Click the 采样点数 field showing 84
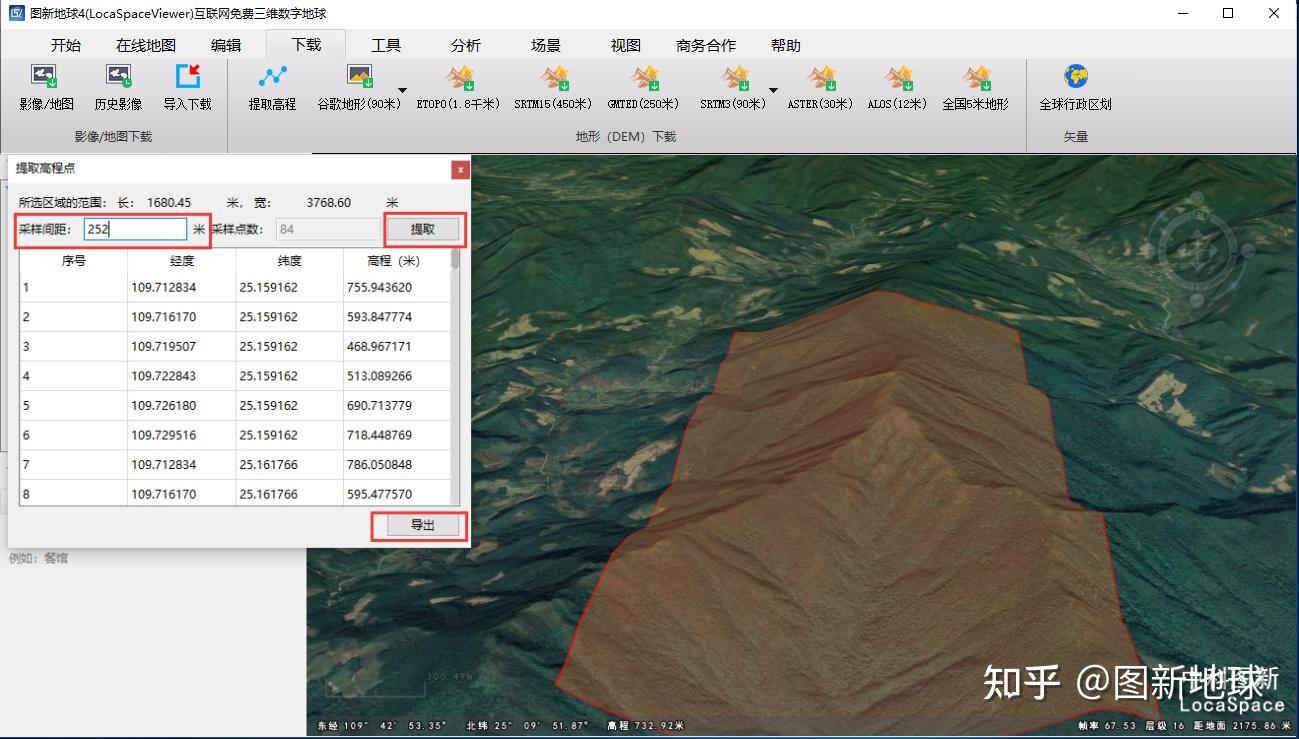This screenshot has height=739, width=1299. coord(327,229)
